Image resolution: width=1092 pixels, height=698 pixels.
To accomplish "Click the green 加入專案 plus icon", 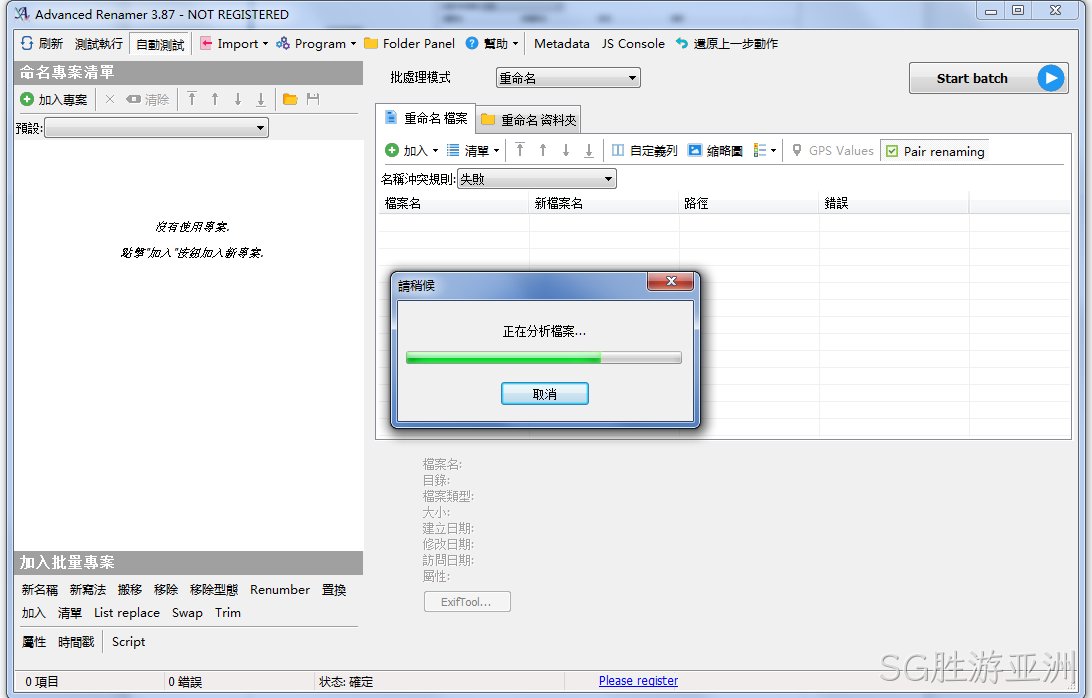I will click(27, 99).
